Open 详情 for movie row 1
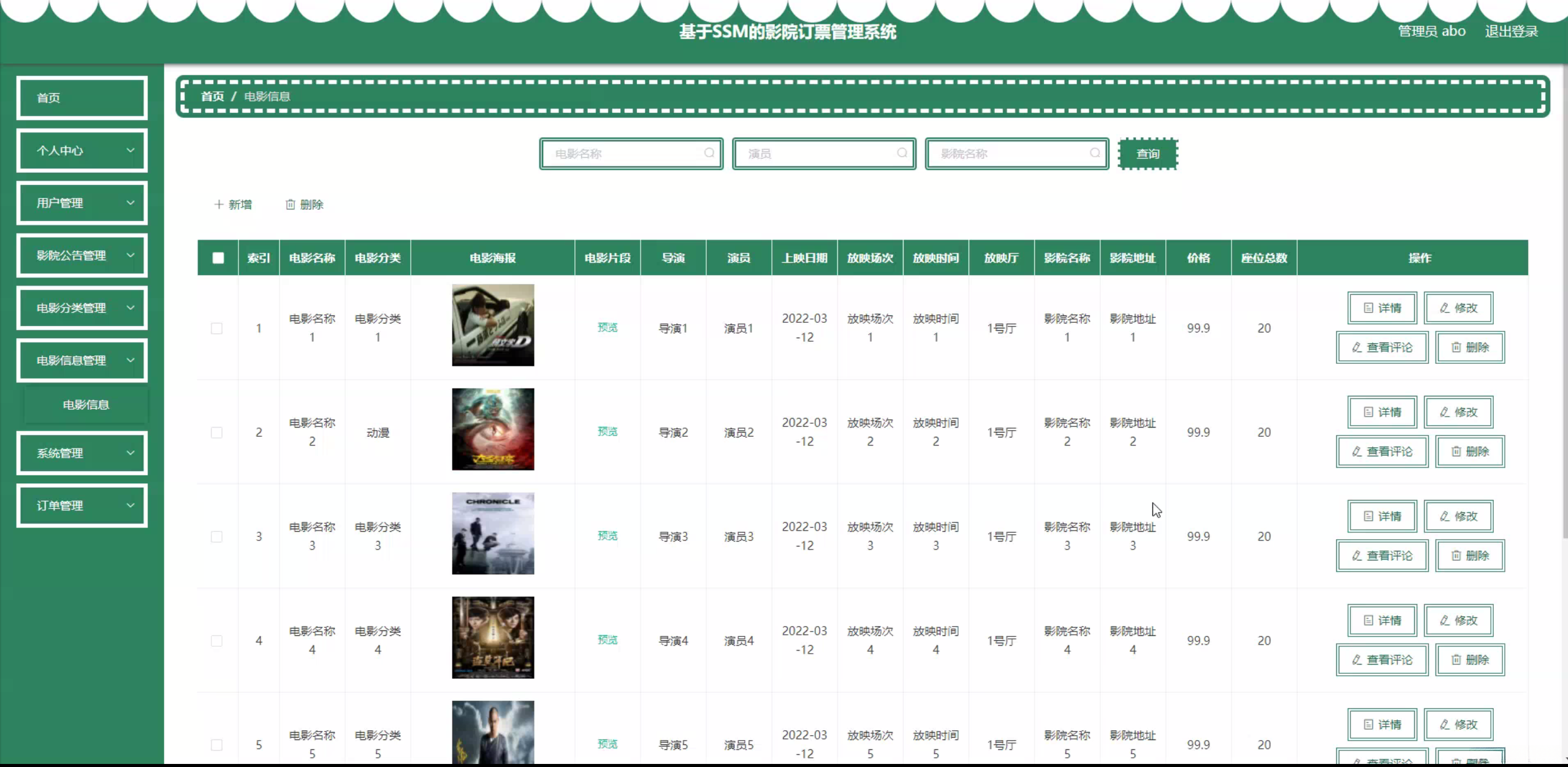The height and width of the screenshot is (767, 1568). (x=1382, y=308)
